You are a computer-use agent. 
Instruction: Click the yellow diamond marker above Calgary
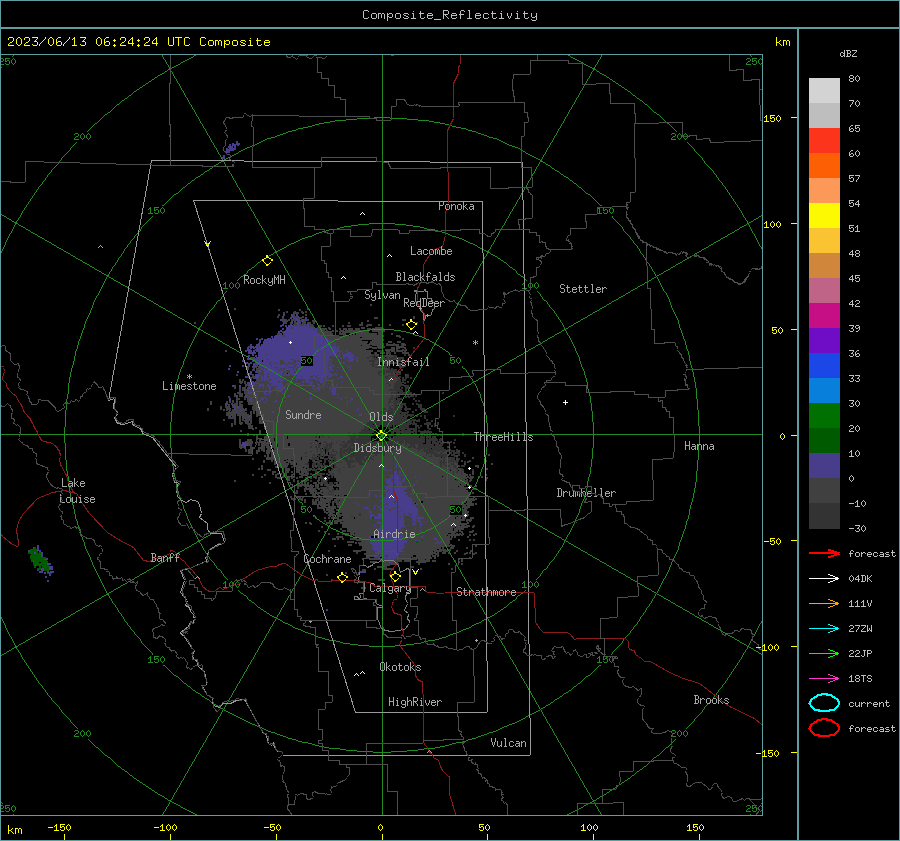395,576
